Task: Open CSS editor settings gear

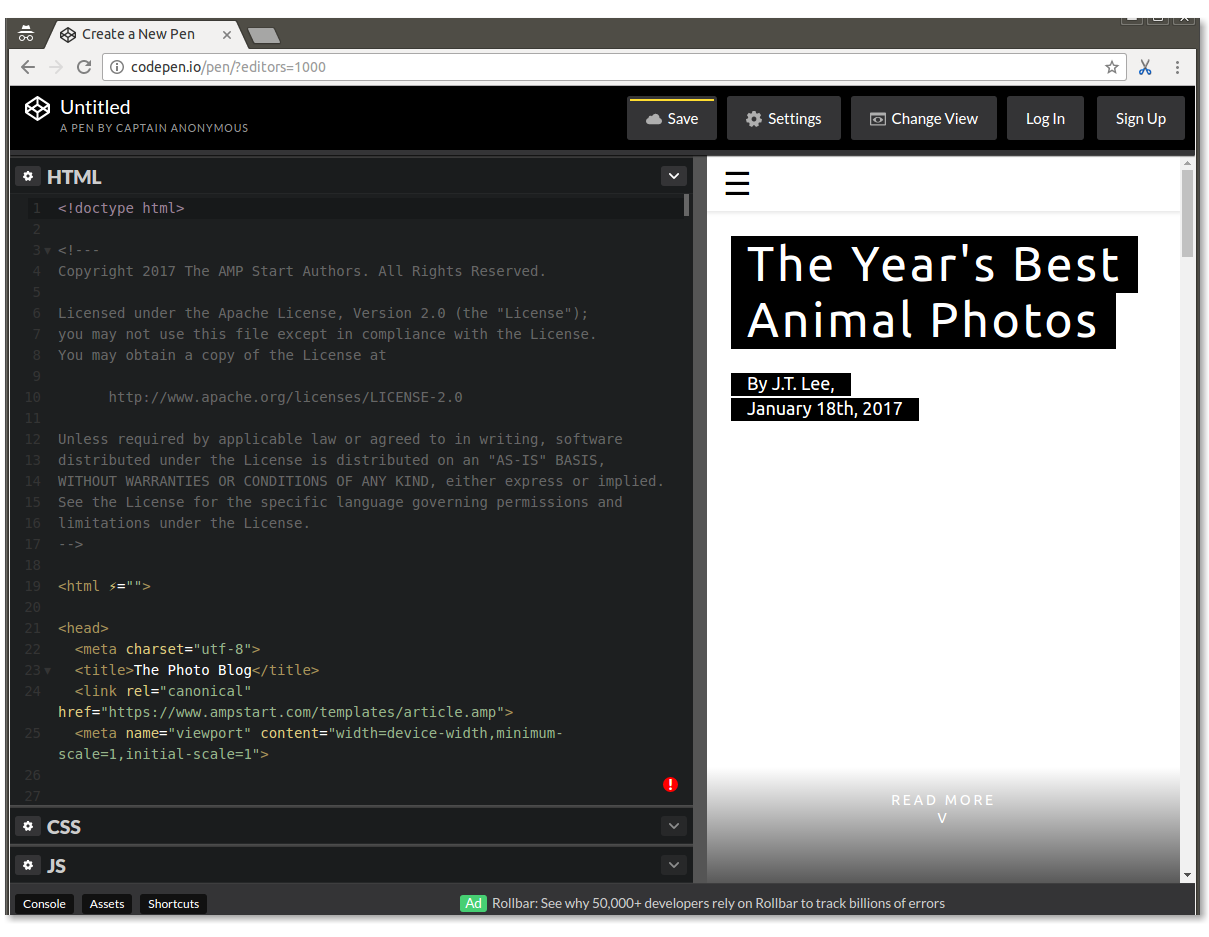Action: [28, 826]
